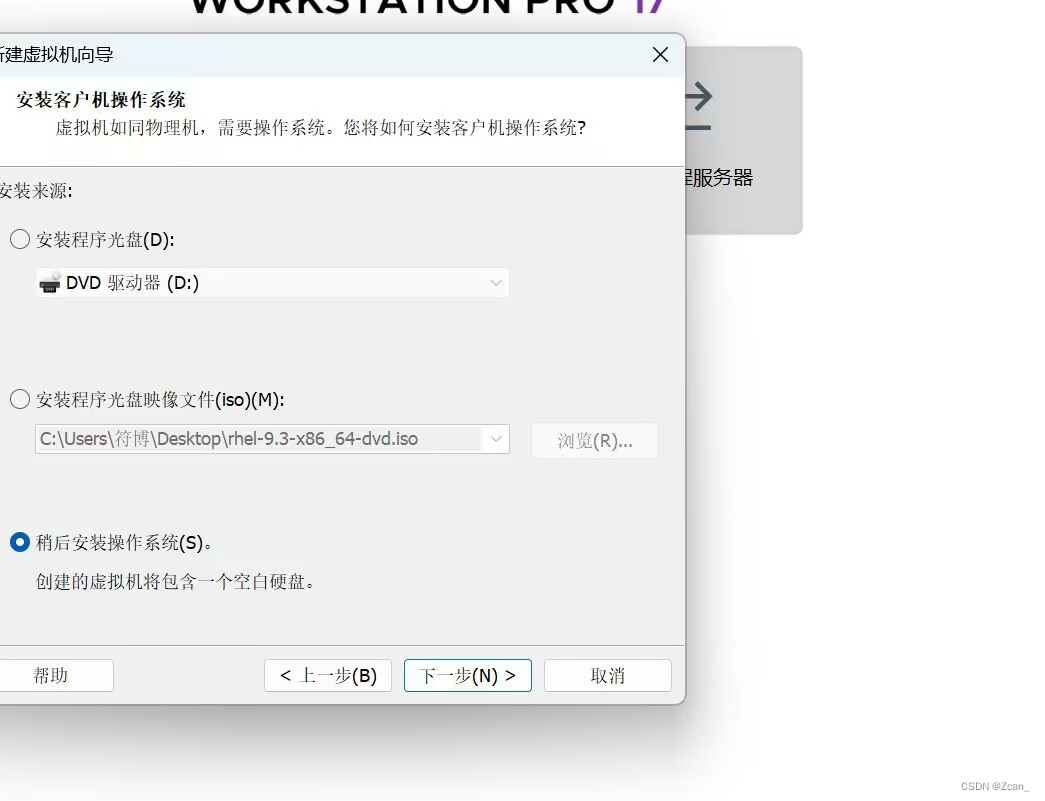Go back with the Previous (B) button

[328, 676]
